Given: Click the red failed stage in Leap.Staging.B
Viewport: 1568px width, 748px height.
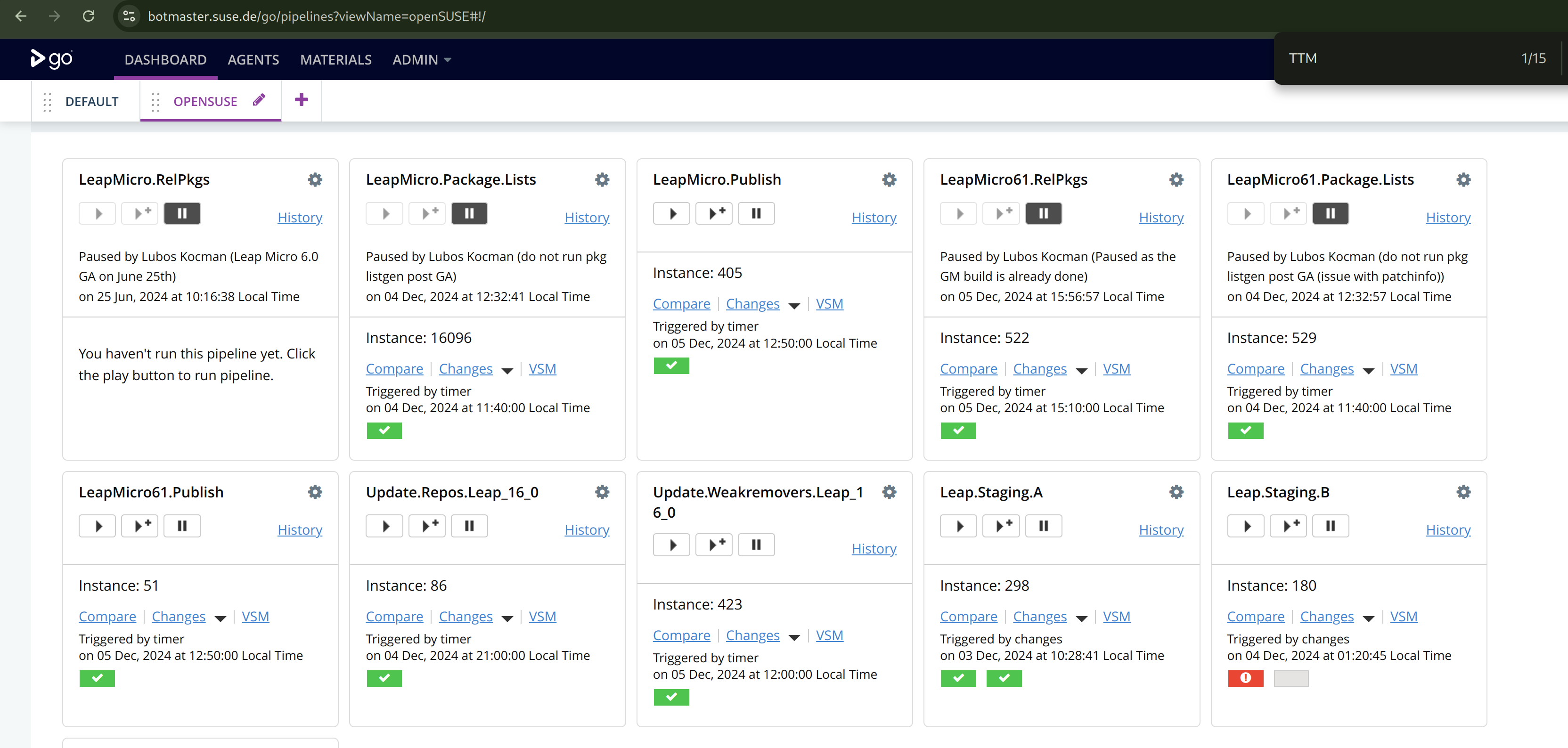Looking at the screenshot, I should point(1245,678).
